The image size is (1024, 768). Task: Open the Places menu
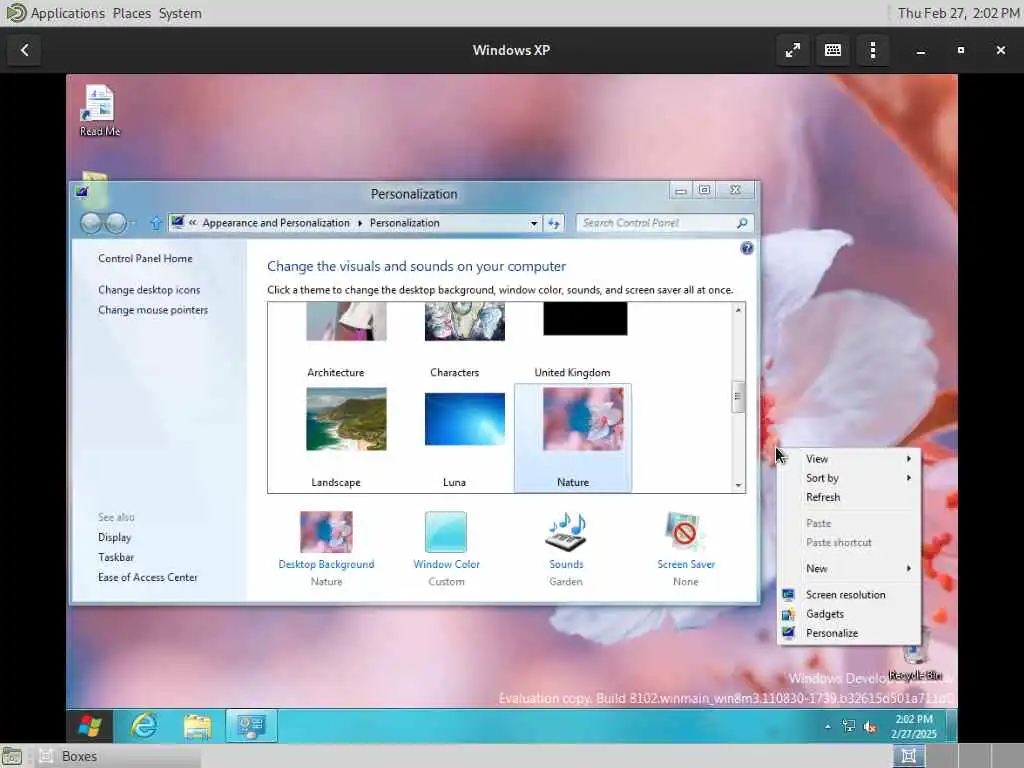131,13
